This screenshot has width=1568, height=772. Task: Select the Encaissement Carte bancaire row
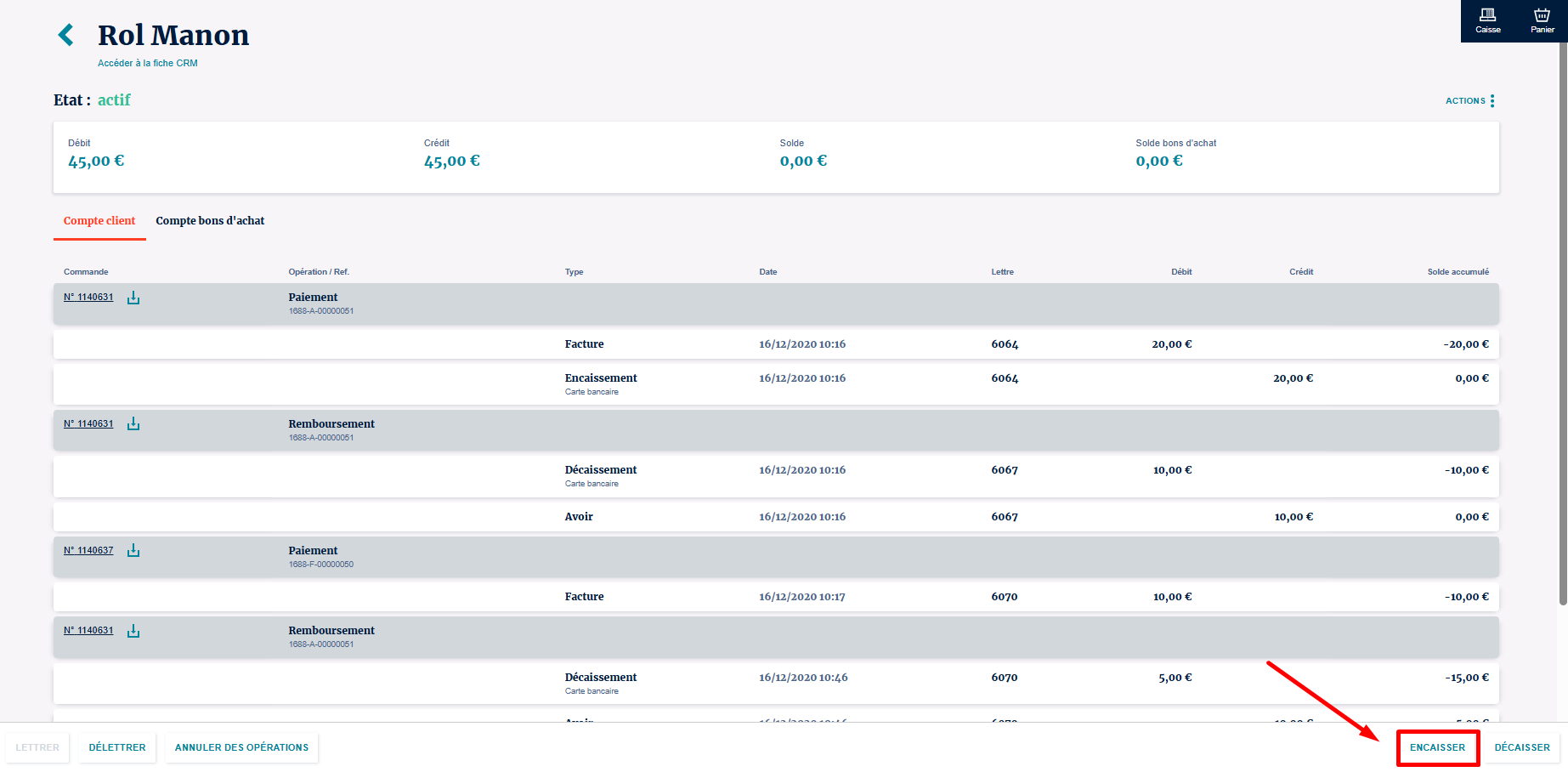pos(775,384)
